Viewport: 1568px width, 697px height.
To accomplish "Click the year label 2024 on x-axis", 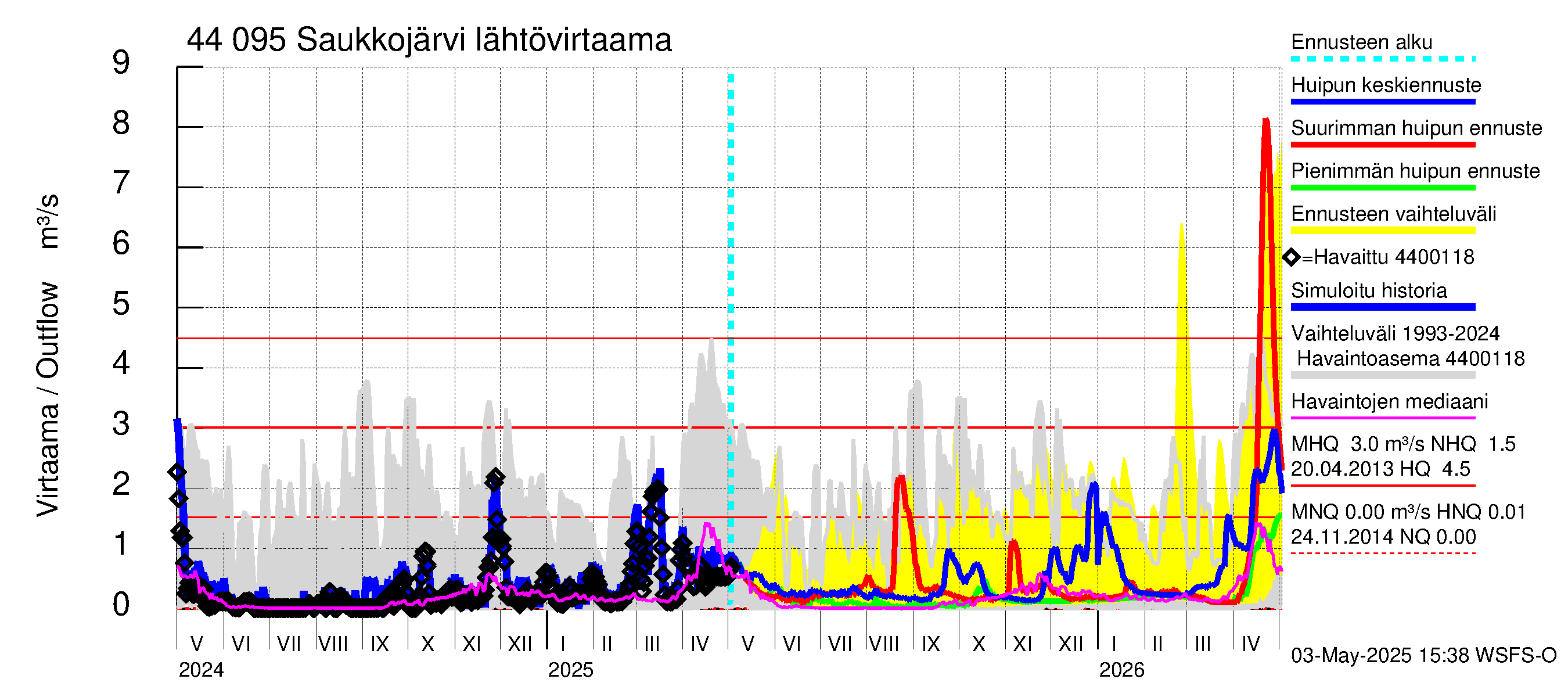I will [201, 670].
